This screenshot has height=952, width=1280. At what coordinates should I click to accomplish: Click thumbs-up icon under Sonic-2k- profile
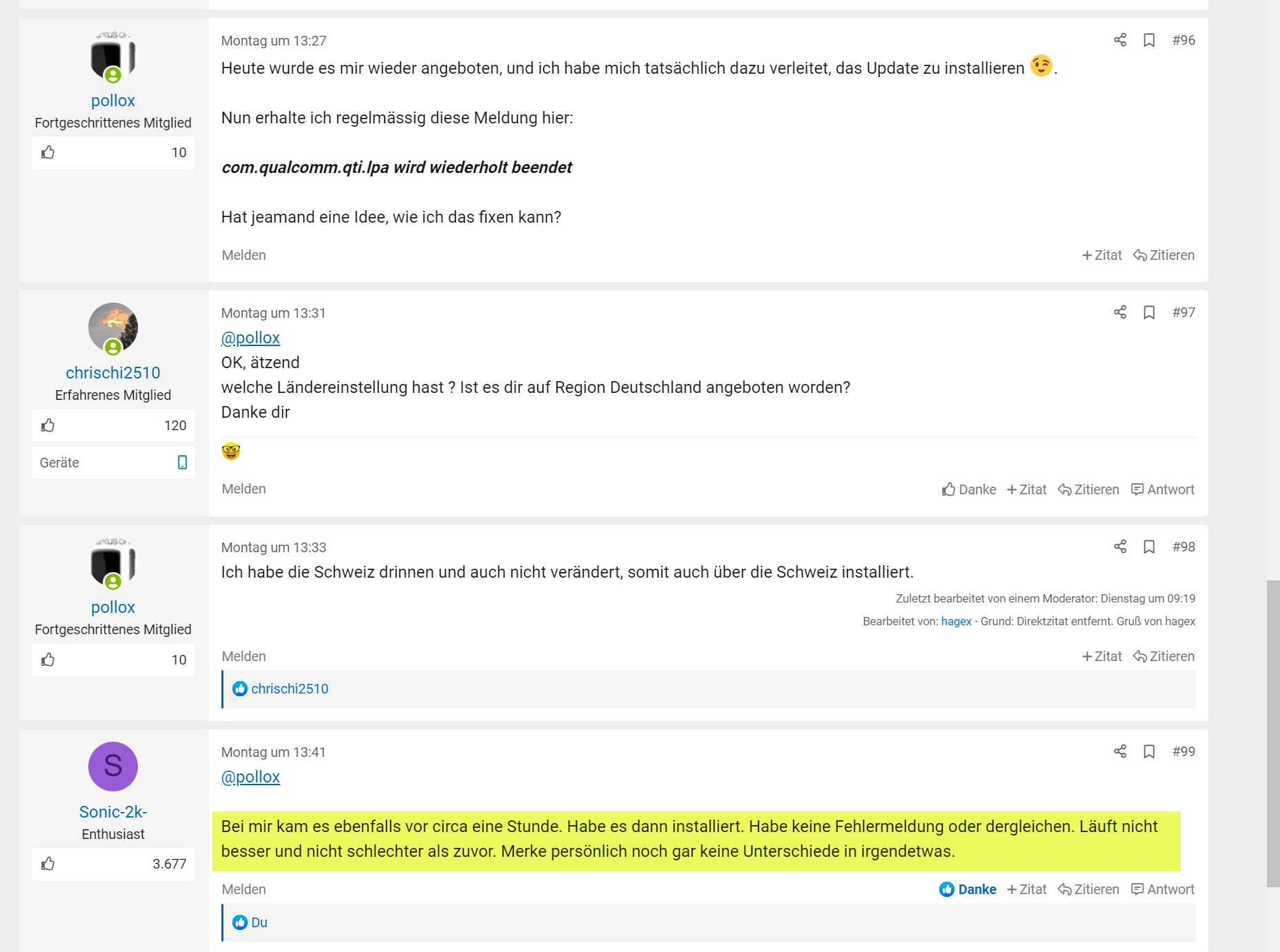coord(48,864)
